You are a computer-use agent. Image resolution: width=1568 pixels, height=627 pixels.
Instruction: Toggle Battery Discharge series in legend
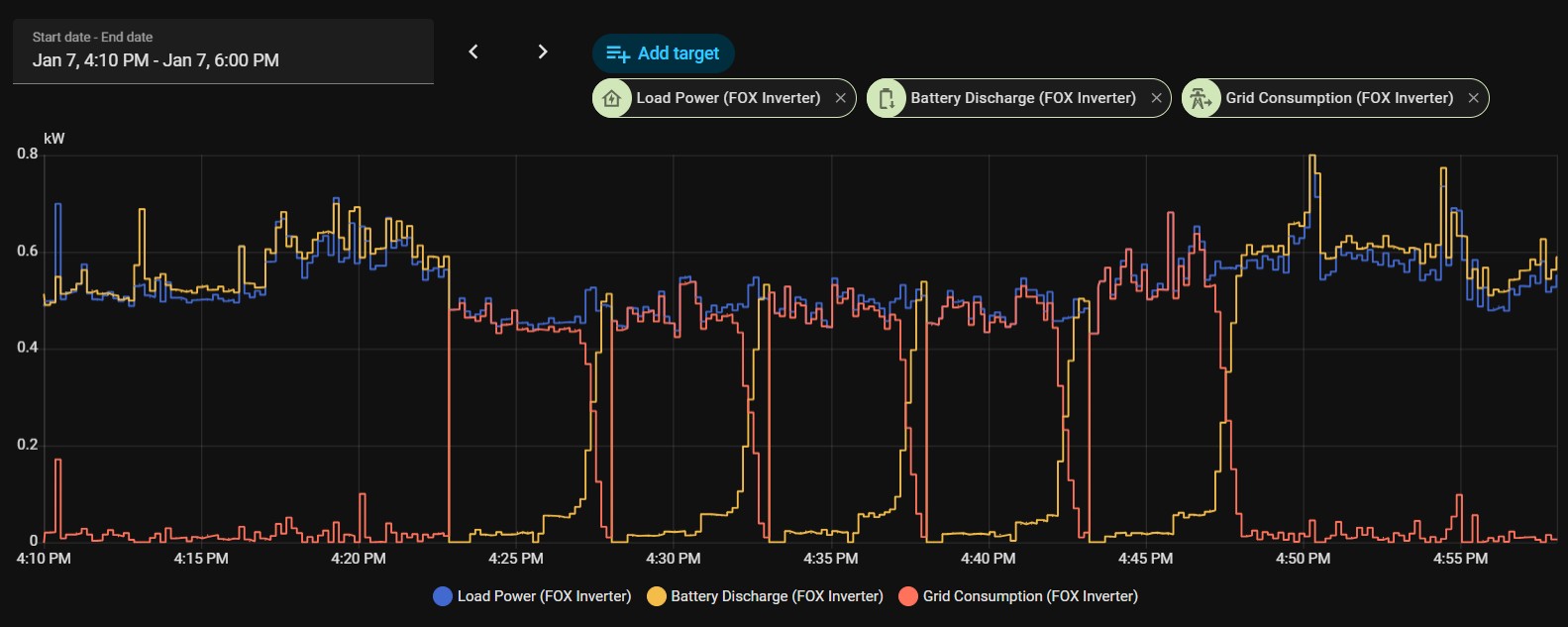click(x=777, y=596)
